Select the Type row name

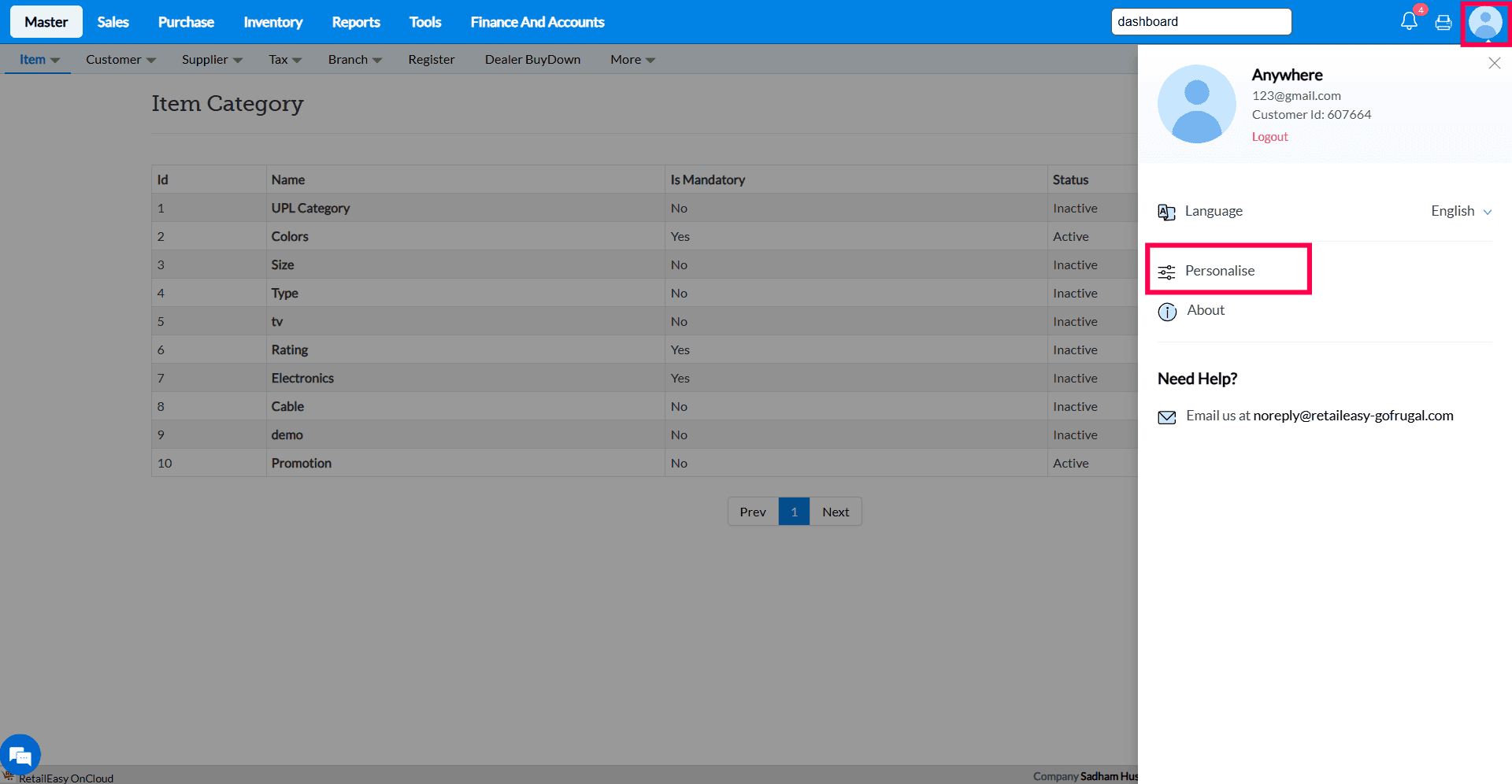tap(285, 293)
